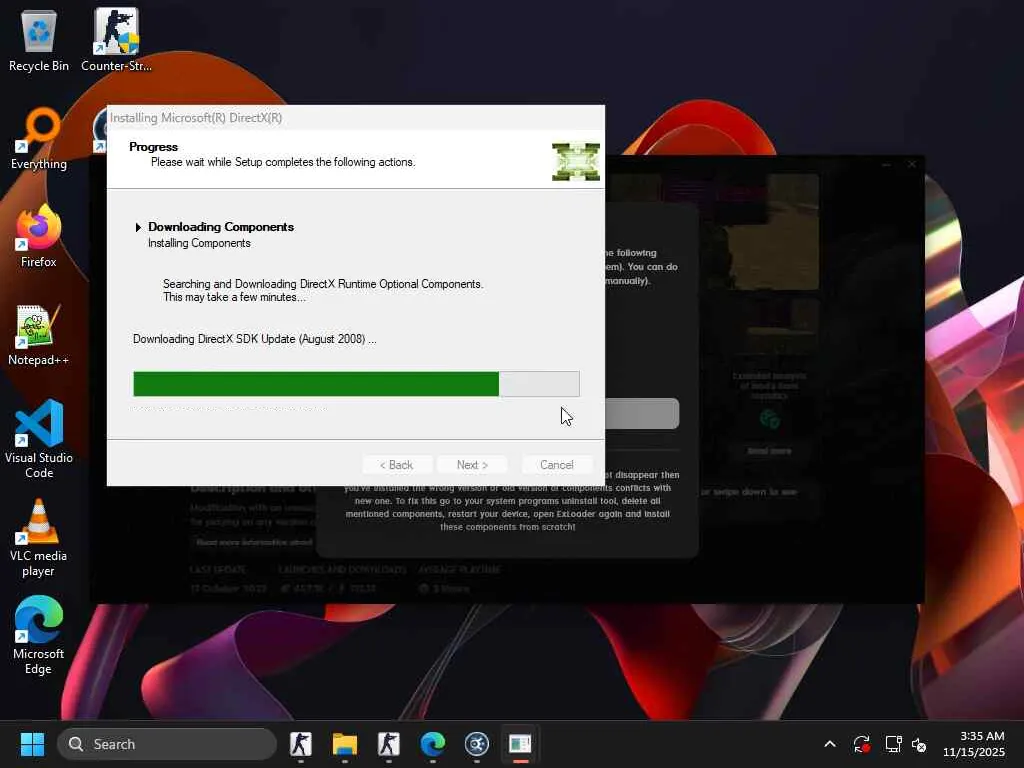Viewport: 1024px width, 768px height.
Task: Close the dark ExLoader background window
Action: coord(912,165)
